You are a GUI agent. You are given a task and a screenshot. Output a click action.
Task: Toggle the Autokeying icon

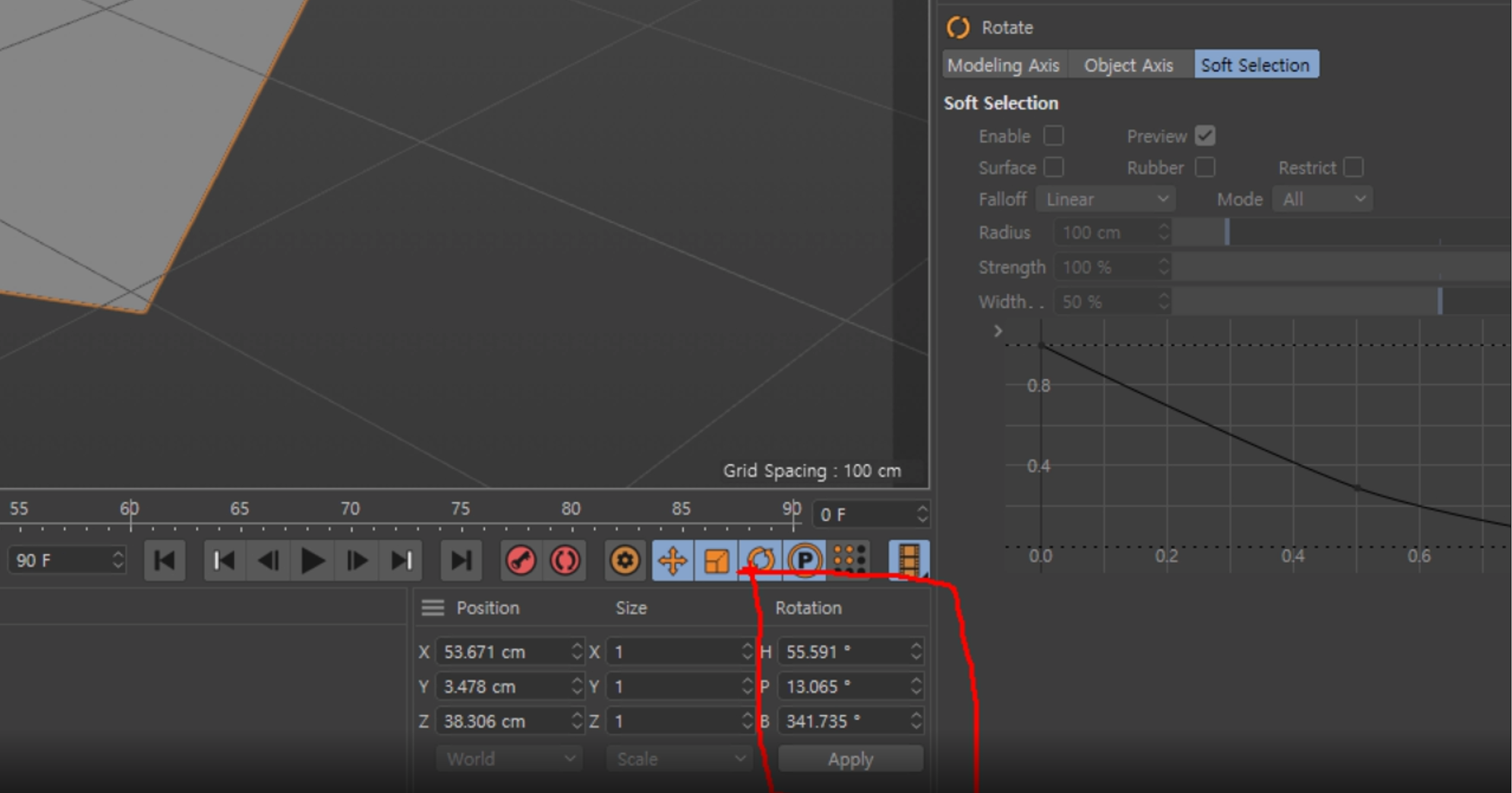coord(565,560)
